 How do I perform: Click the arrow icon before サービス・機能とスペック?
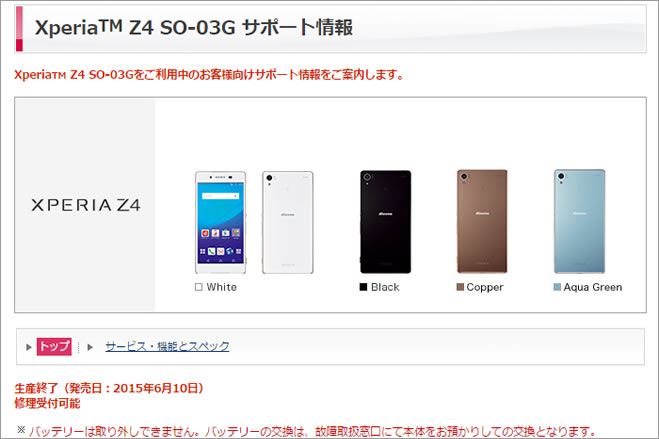[90, 347]
